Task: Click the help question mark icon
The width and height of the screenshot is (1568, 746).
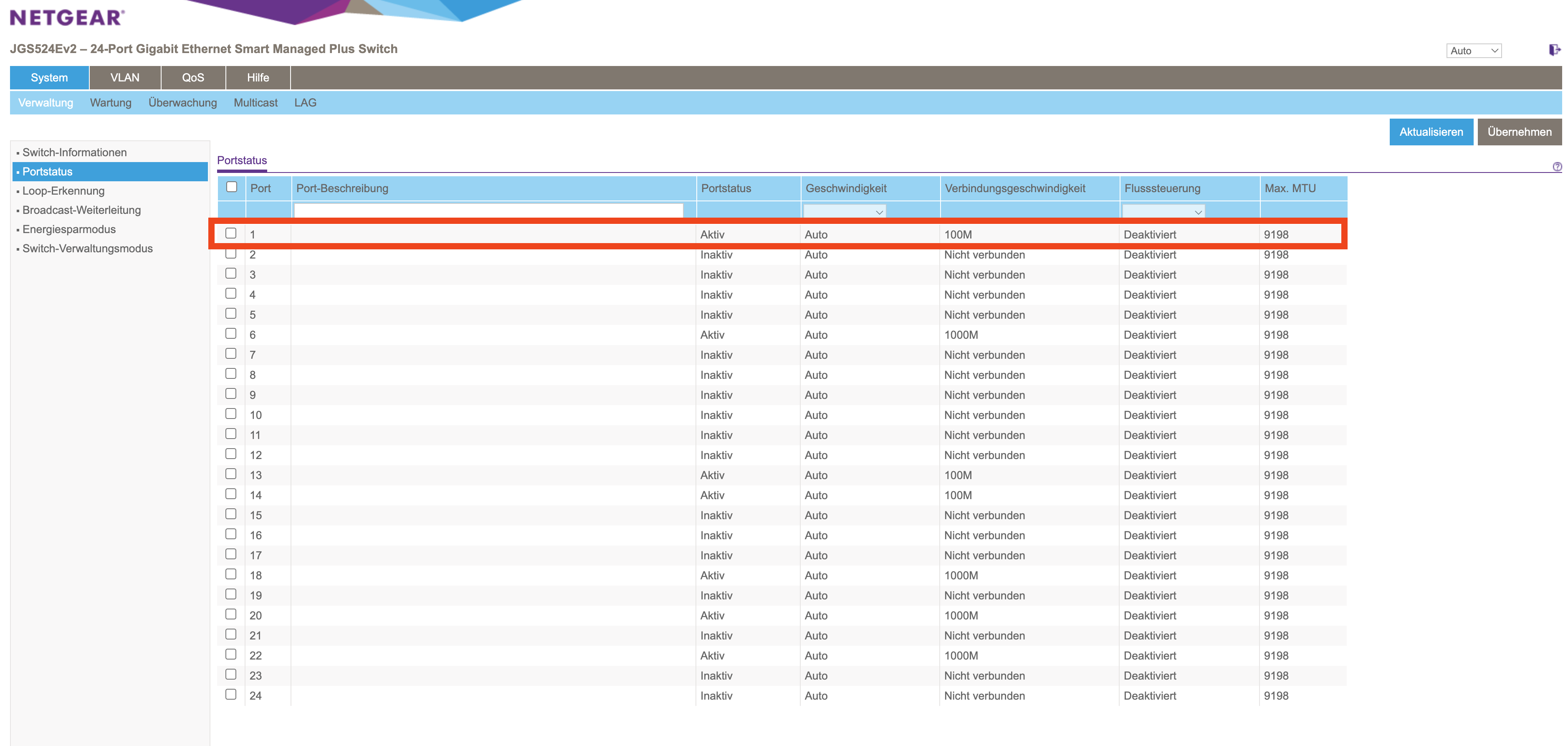Action: [x=1557, y=166]
